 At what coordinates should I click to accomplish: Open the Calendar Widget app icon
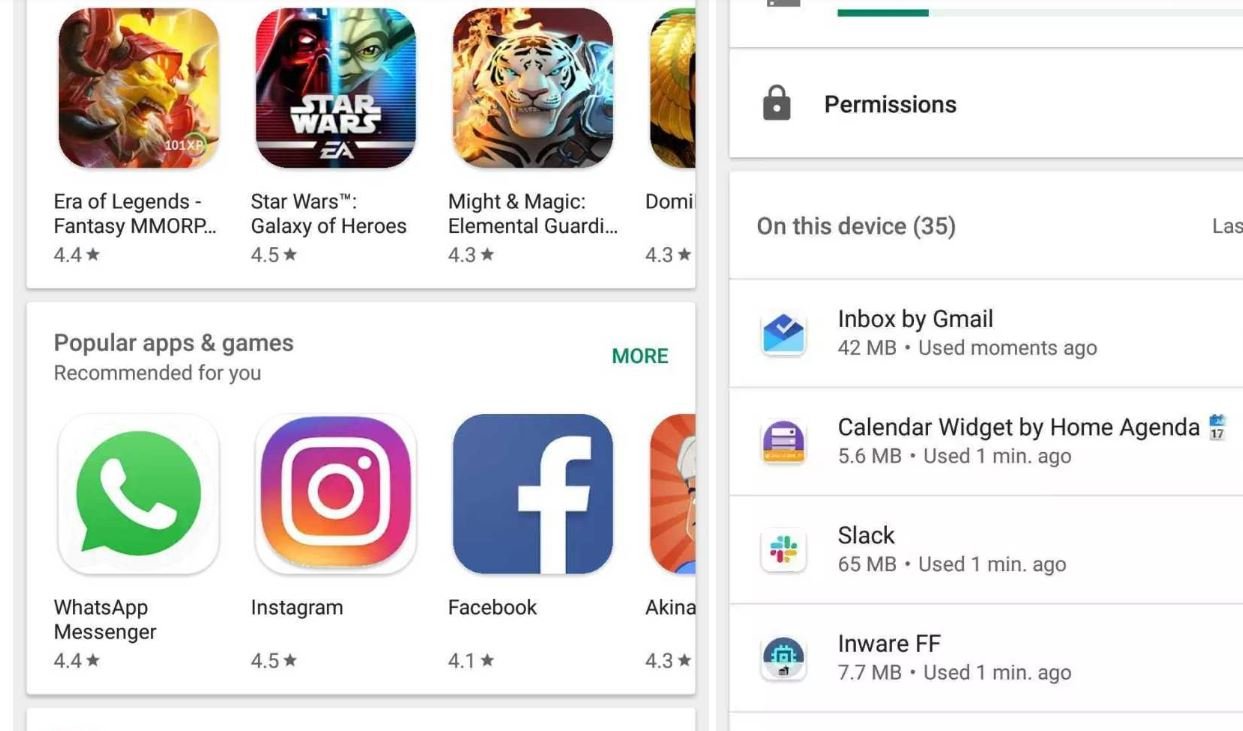point(783,442)
